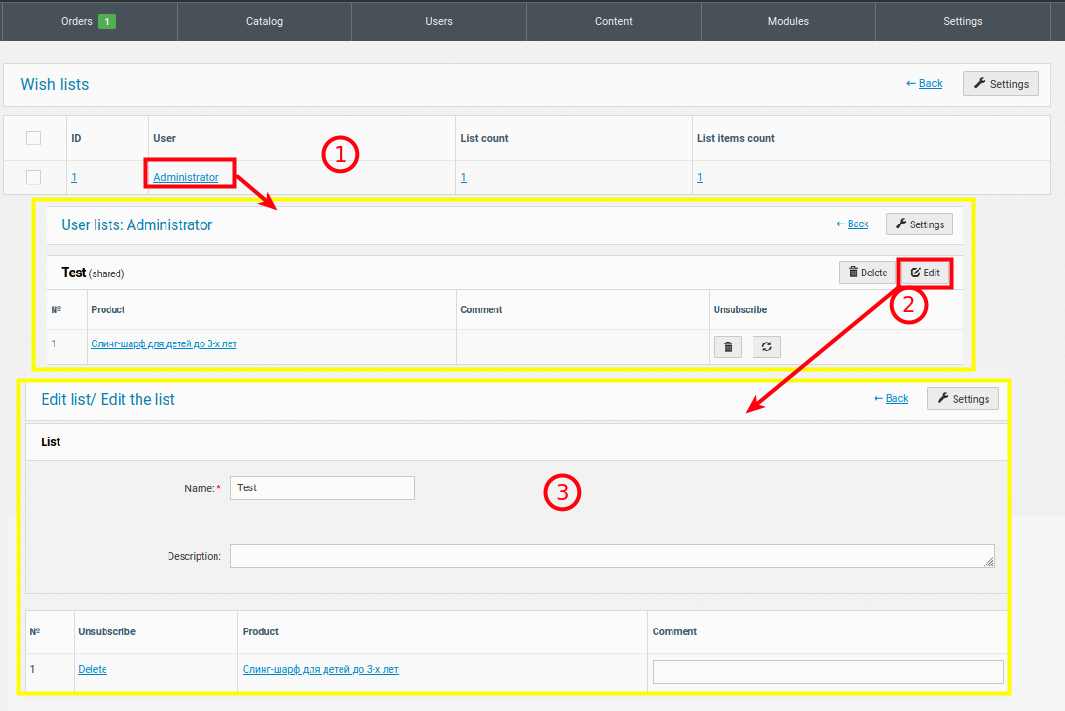Toggle the select-all checkbox in table header
Screen dimensions: 1065x711
[33, 138]
